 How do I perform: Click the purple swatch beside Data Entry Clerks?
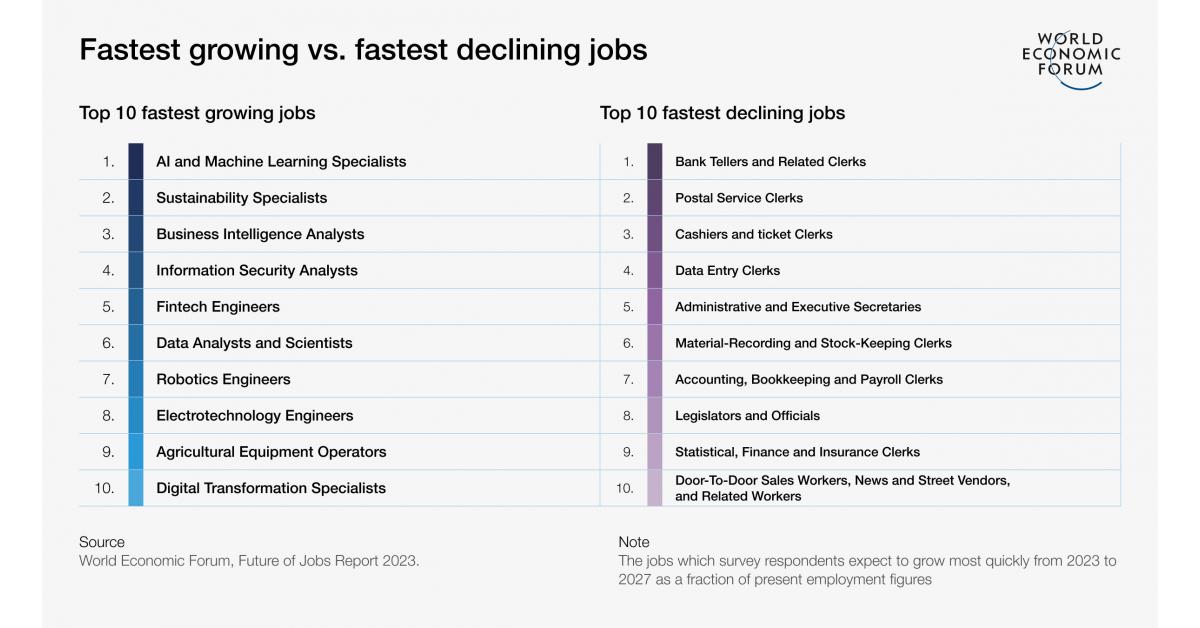pyautogui.click(x=655, y=270)
